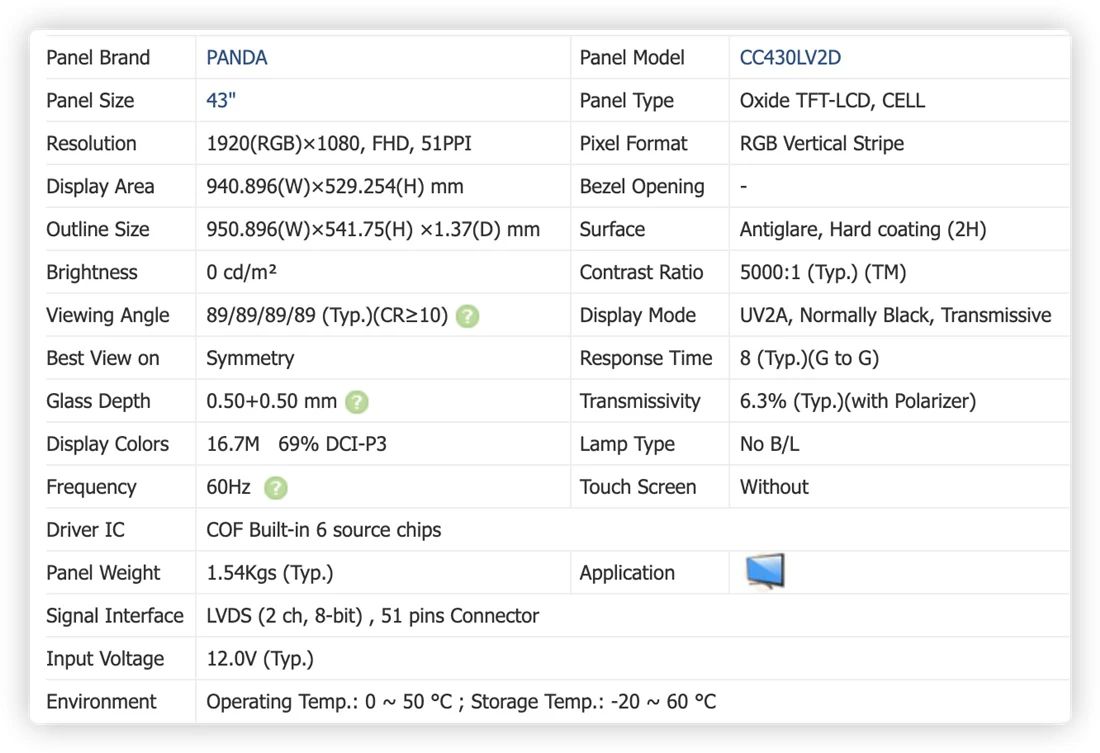Click the Display Area dimensions text
This screenshot has height=753, width=1100.
[x=335, y=187]
